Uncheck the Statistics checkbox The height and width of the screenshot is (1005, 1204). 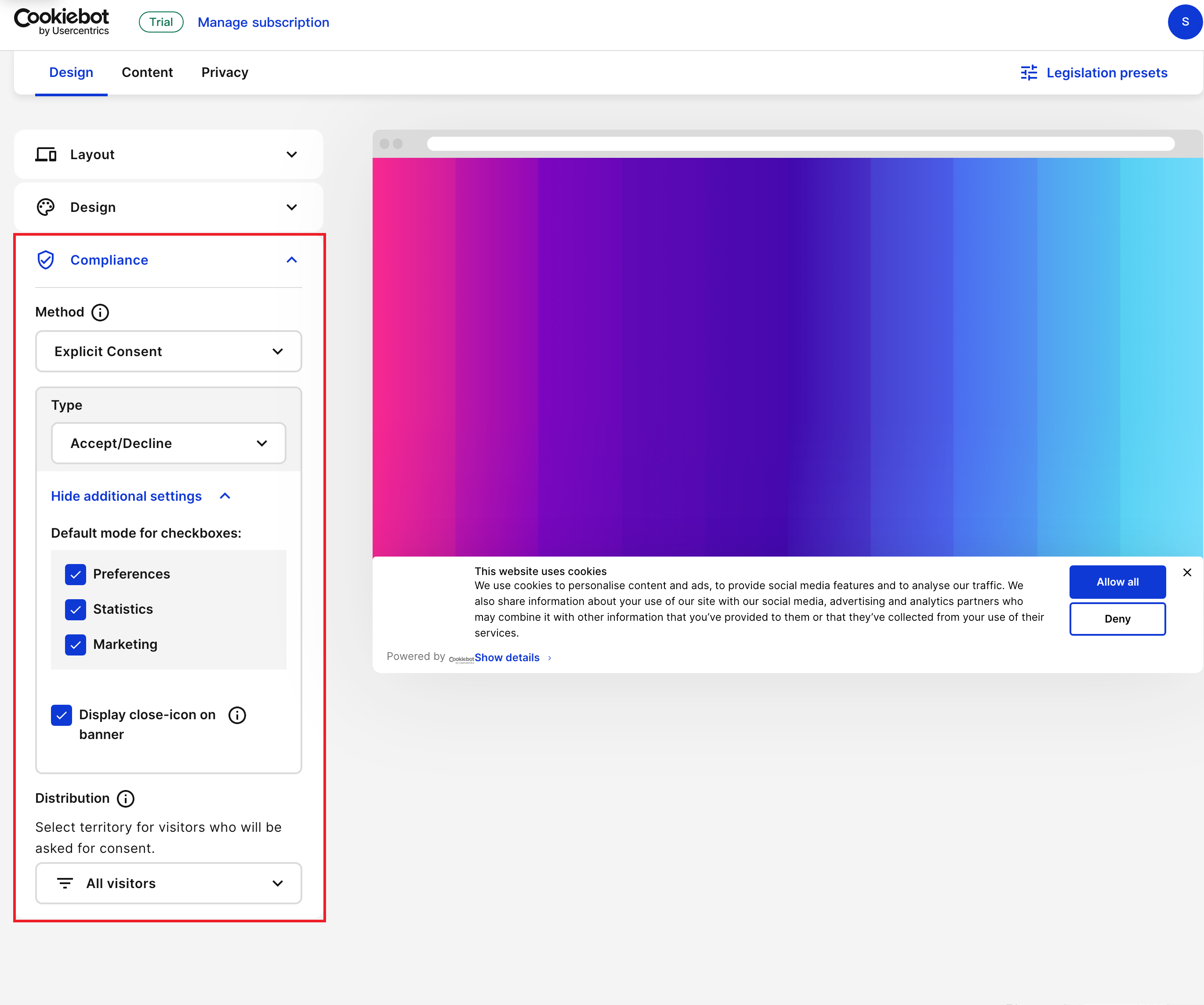click(76, 609)
